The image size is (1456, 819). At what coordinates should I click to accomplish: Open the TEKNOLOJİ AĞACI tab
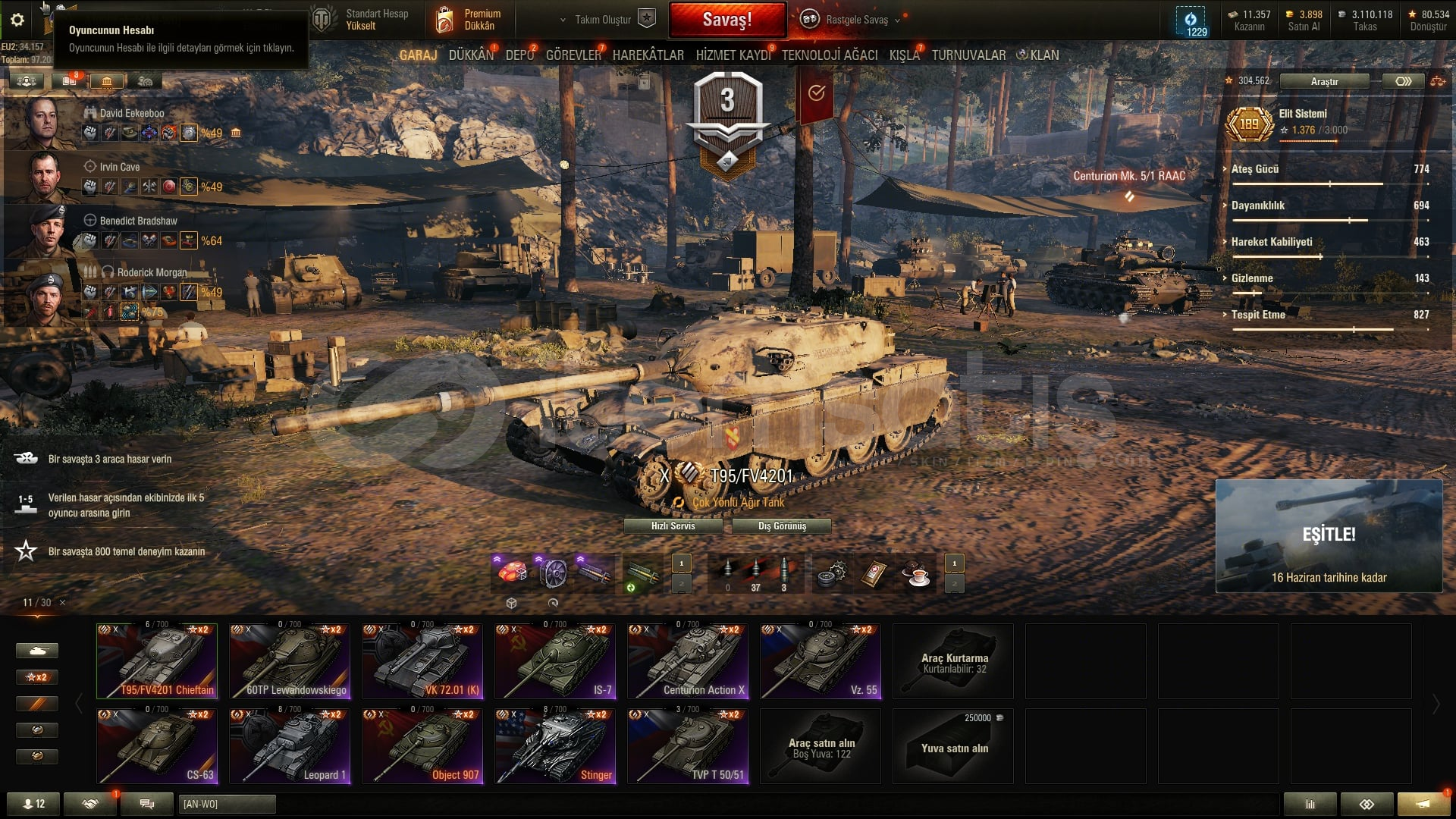(830, 55)
